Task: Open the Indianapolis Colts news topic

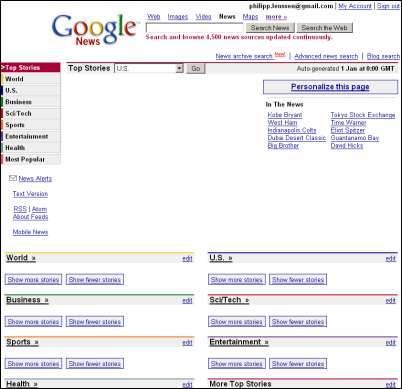Action: coord(292,130)
